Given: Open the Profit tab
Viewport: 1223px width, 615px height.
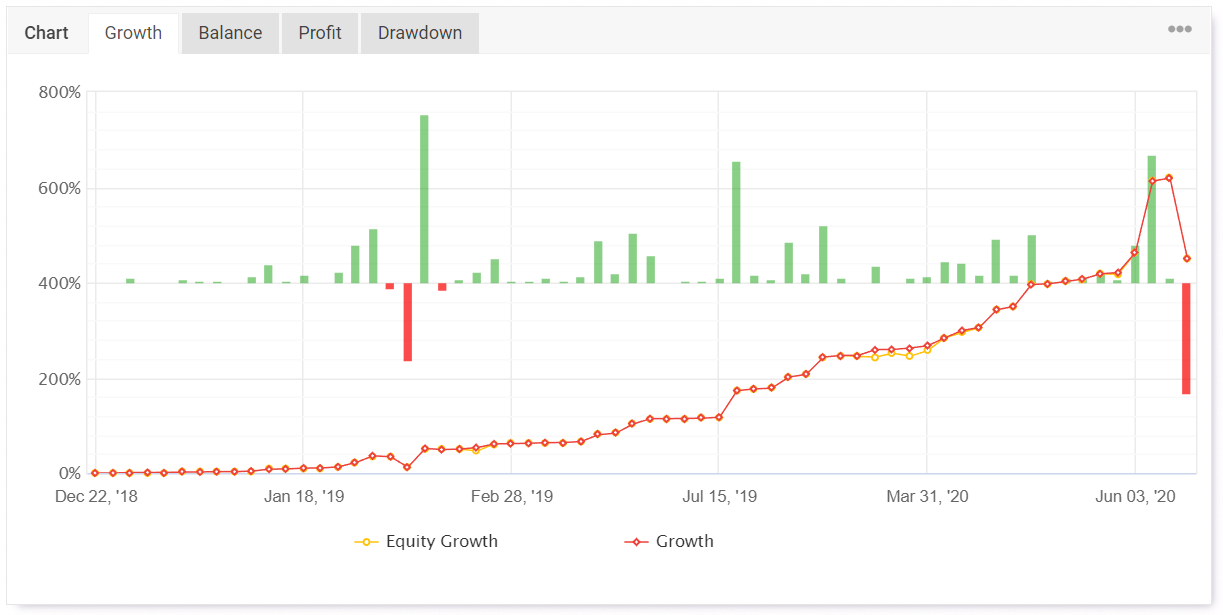Looking at the screenshot, I should (320, 33).
